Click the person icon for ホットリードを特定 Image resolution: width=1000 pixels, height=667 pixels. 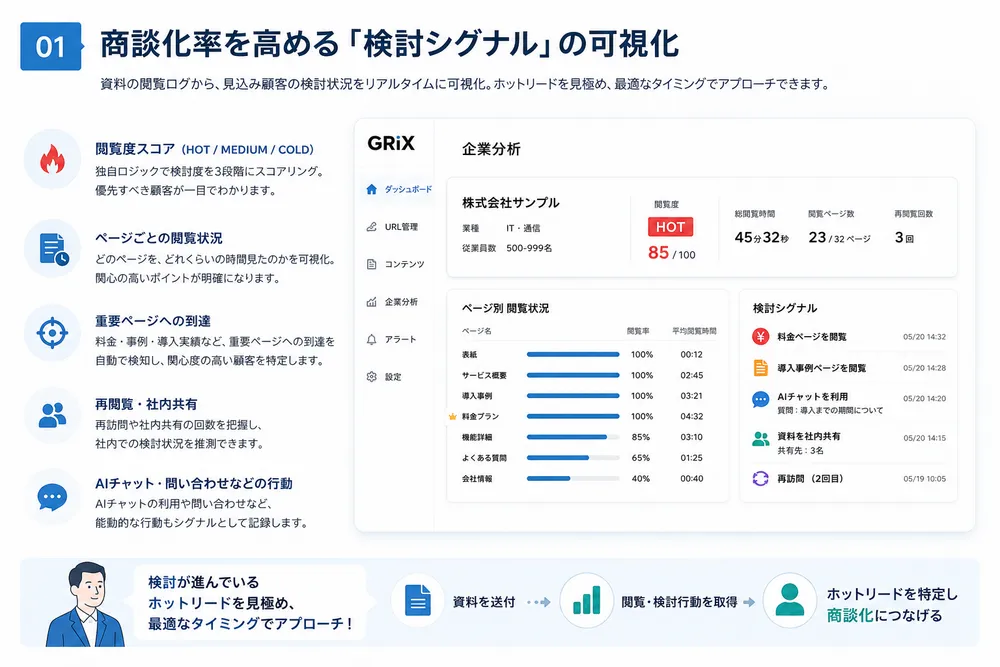pyautogui.click(x=790, y=599)
